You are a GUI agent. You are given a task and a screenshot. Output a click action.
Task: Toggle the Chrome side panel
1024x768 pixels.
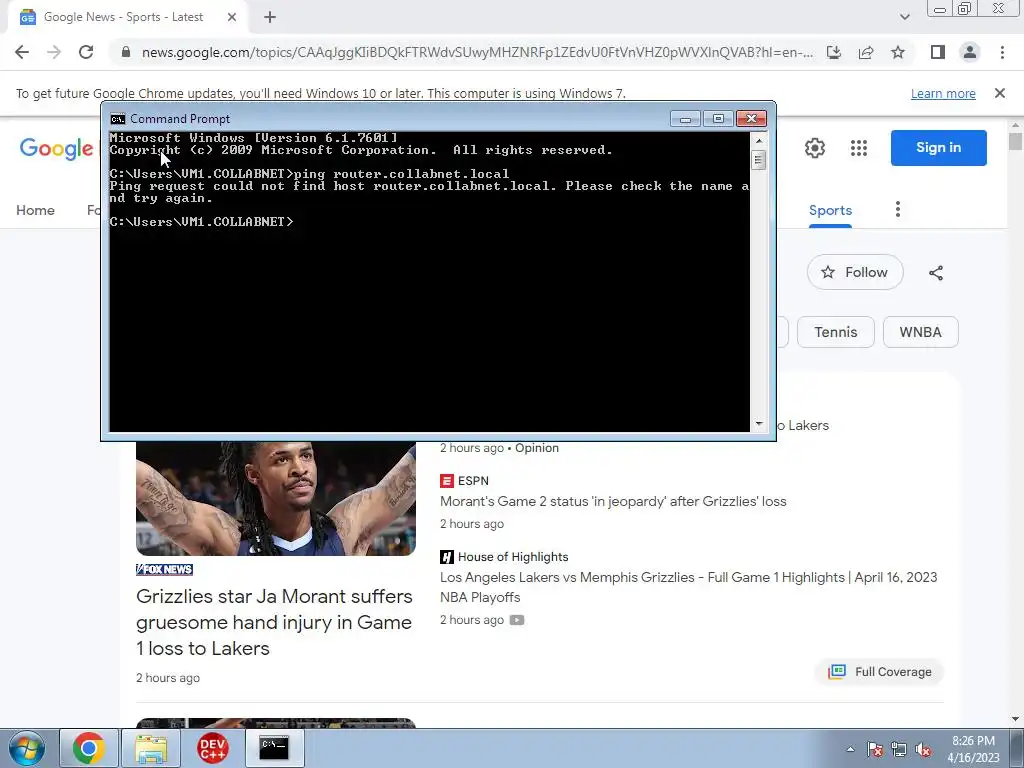coord(938,52)
